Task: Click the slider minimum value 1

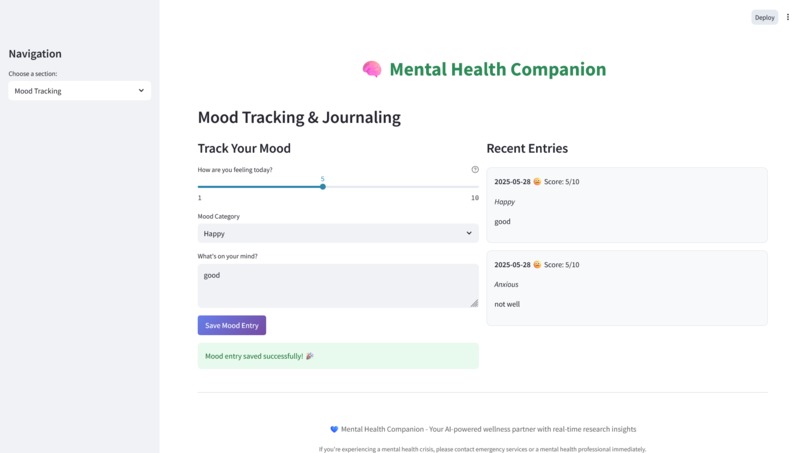Action: coord(199,198)
